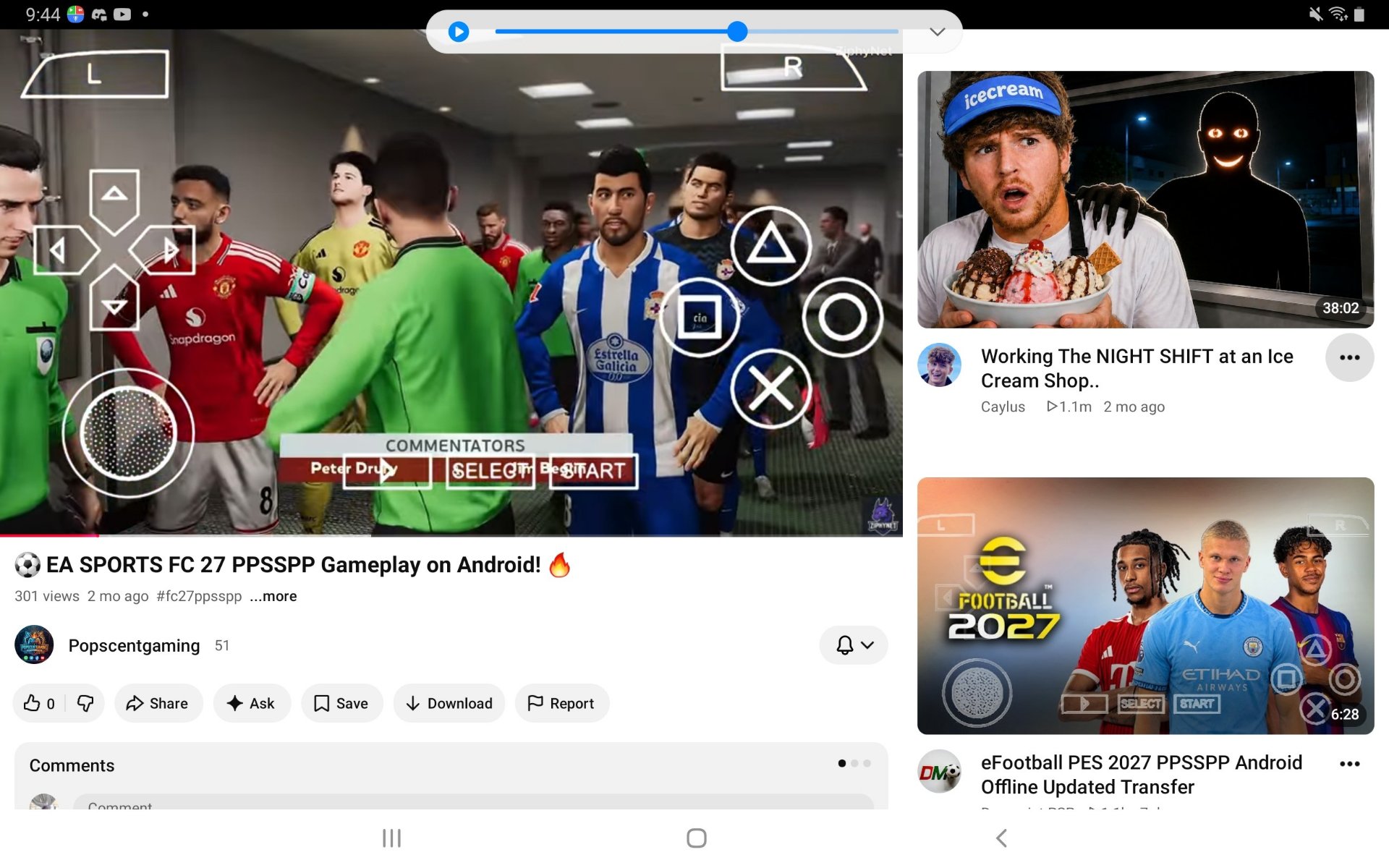Tap the D-pad right arrow in video
The height and width of the screenshot is (868, 1389).
click(163, 250)
